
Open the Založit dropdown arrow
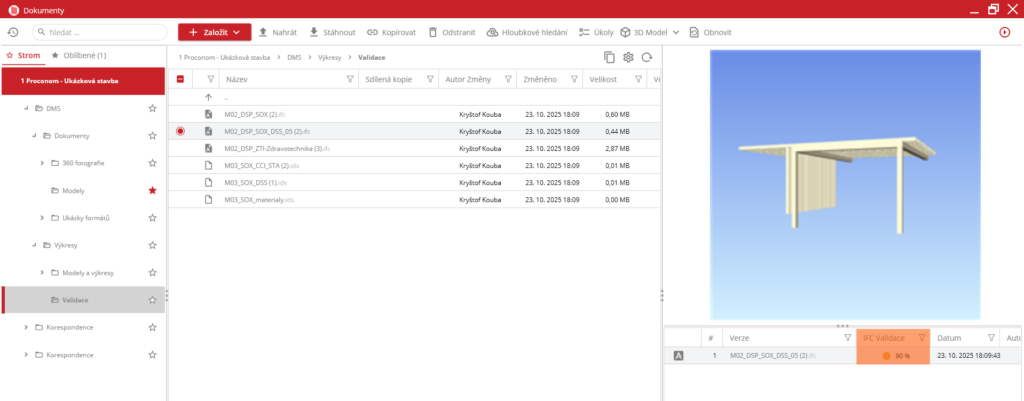pos(236,32)
